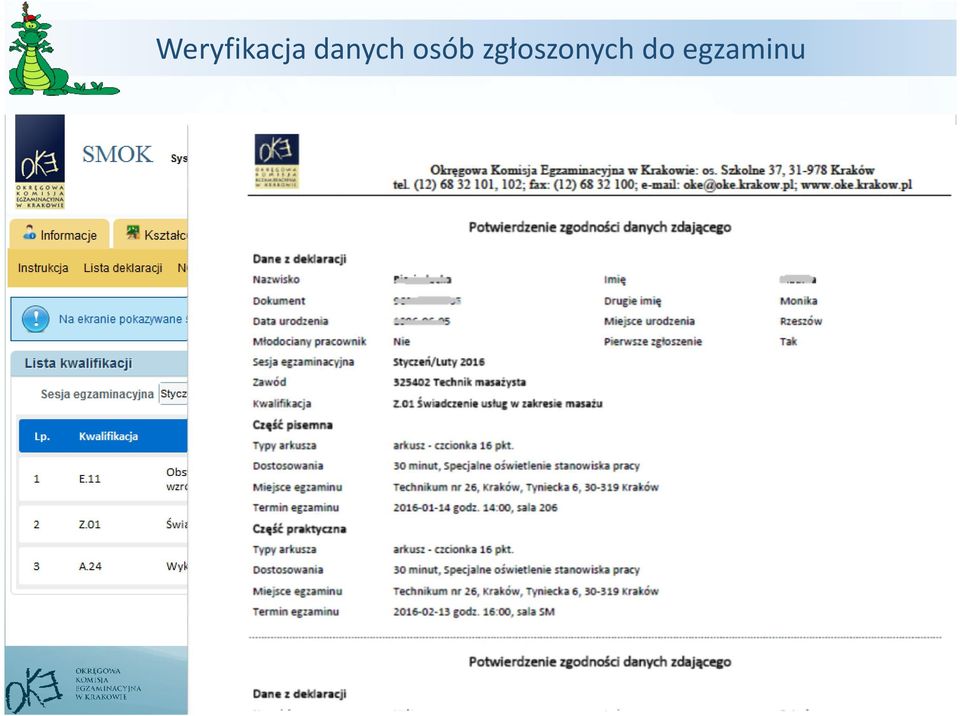Select row with qualification A.24
960x716 pixels.
tap(103, 567)
